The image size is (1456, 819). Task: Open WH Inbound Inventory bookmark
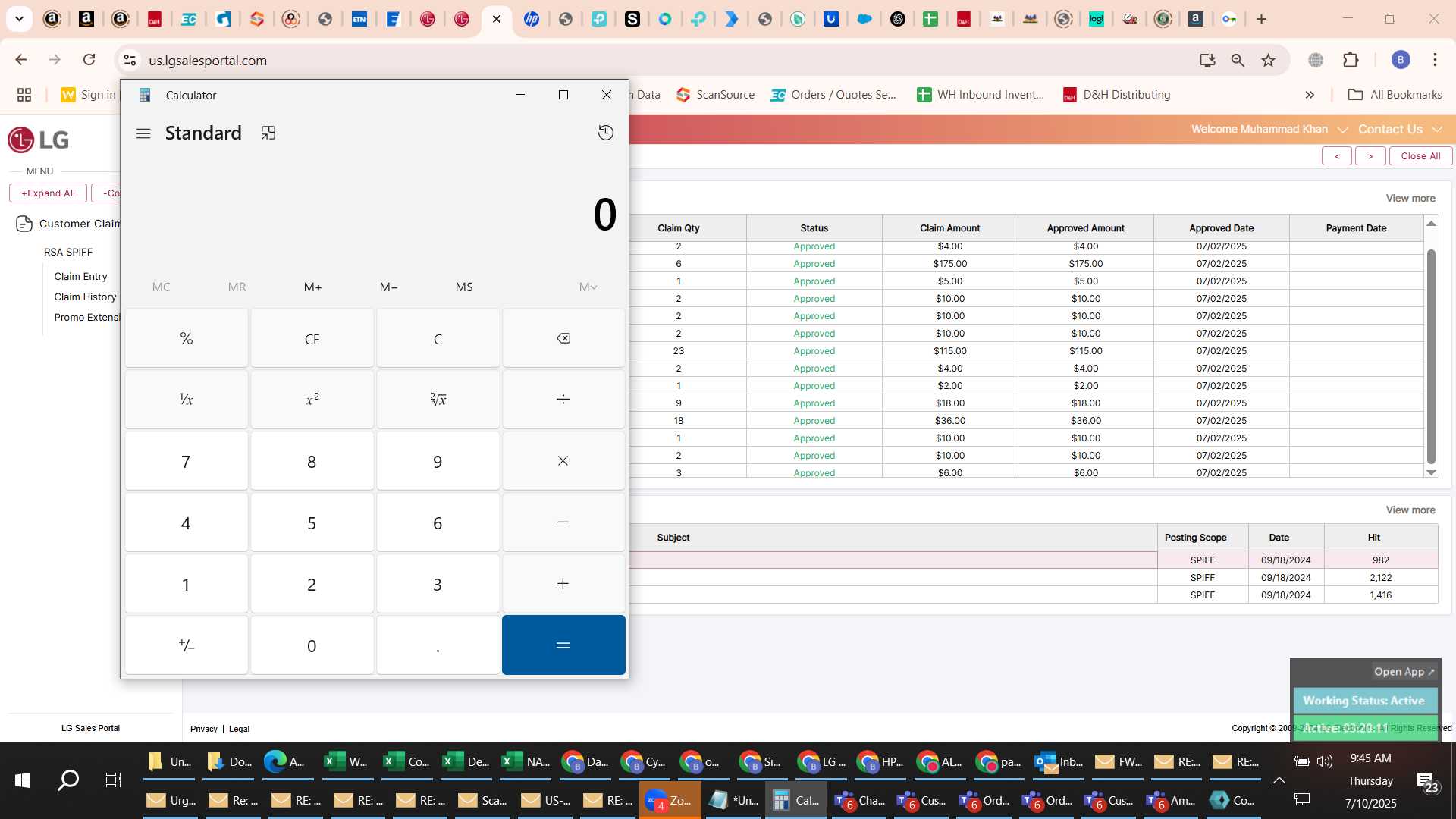pyautogui.click(x=981, y=95)
